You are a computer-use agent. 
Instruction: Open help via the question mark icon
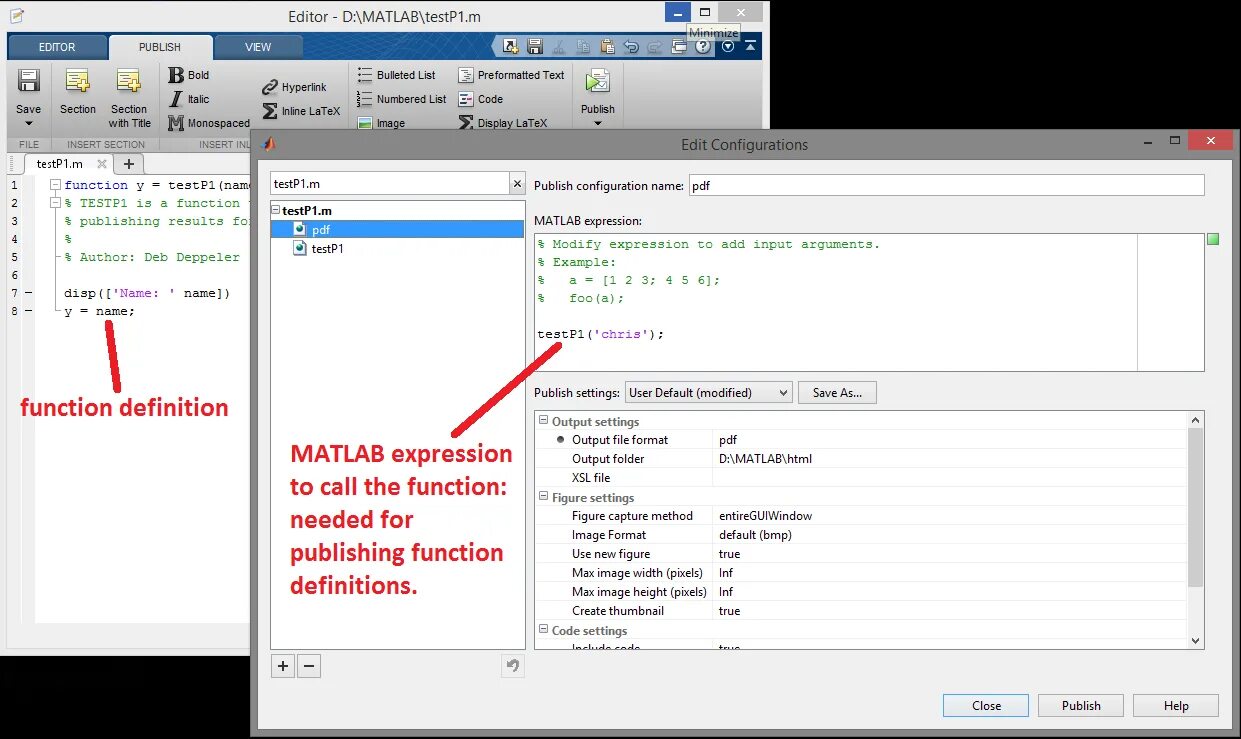point(703,46)
